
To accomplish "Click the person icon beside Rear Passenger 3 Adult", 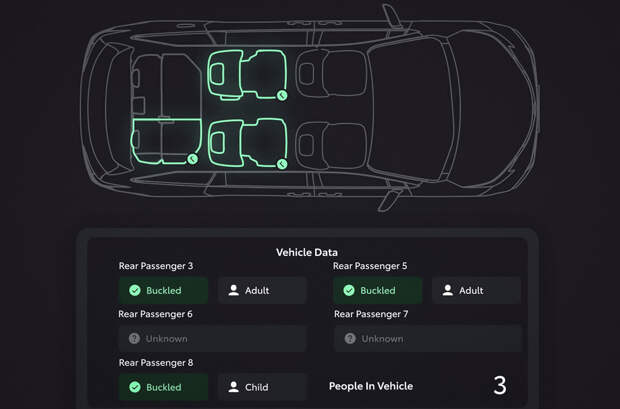I will 234,290.
